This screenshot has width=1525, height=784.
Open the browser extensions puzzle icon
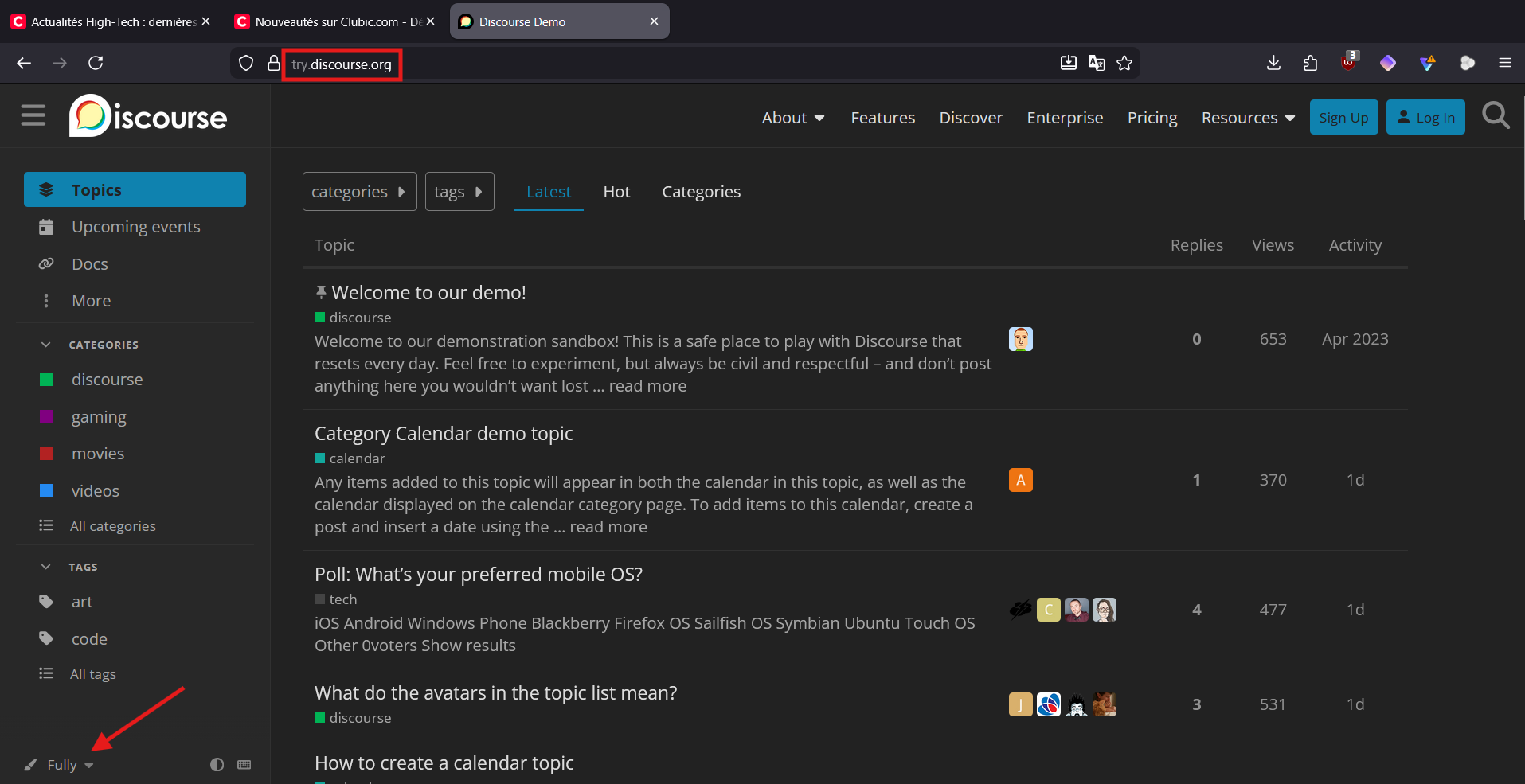tap(1310, 63)
